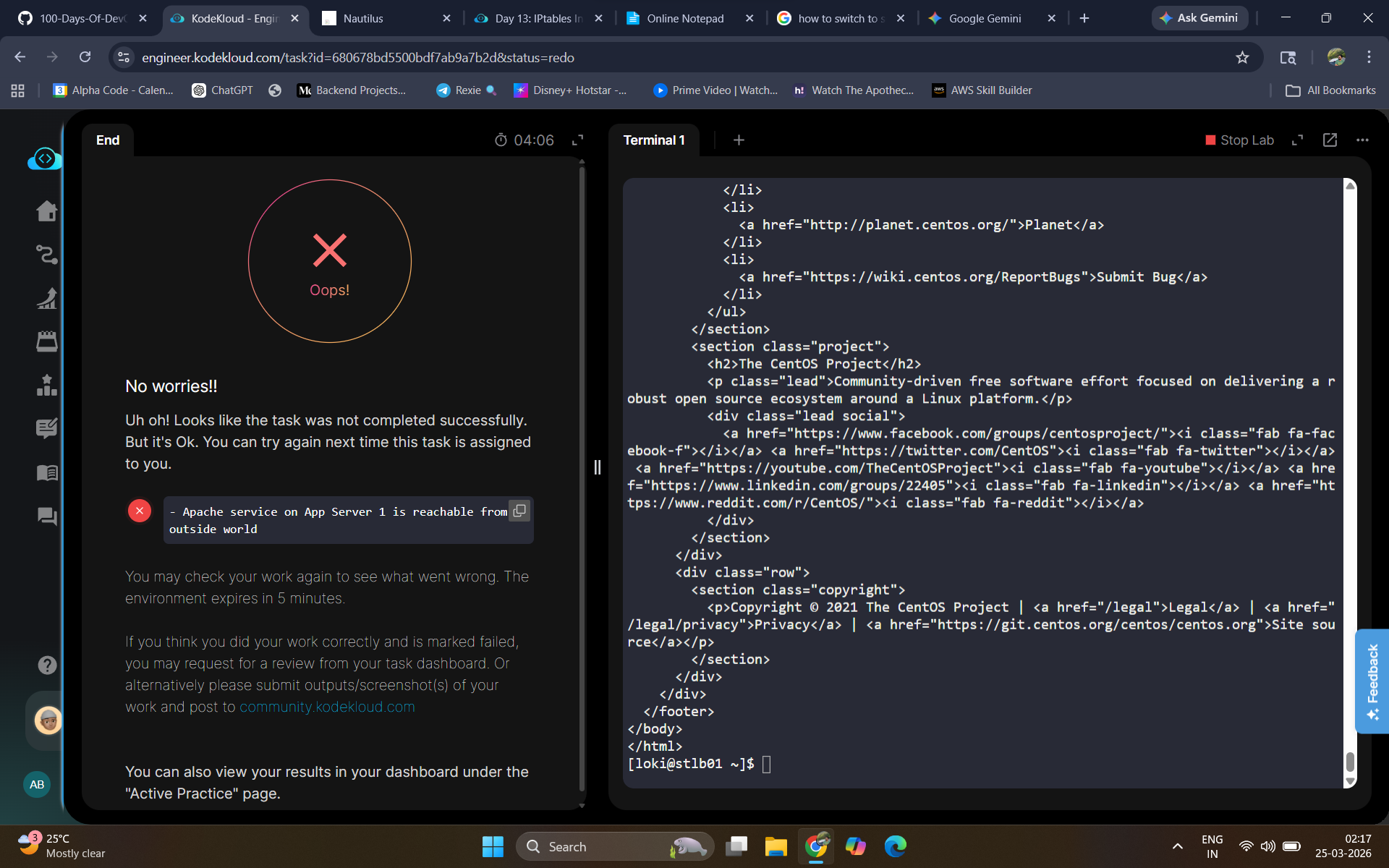Bookmark this page with star icon
This screenshot has height=868, width=1389.
(1242, 57)
